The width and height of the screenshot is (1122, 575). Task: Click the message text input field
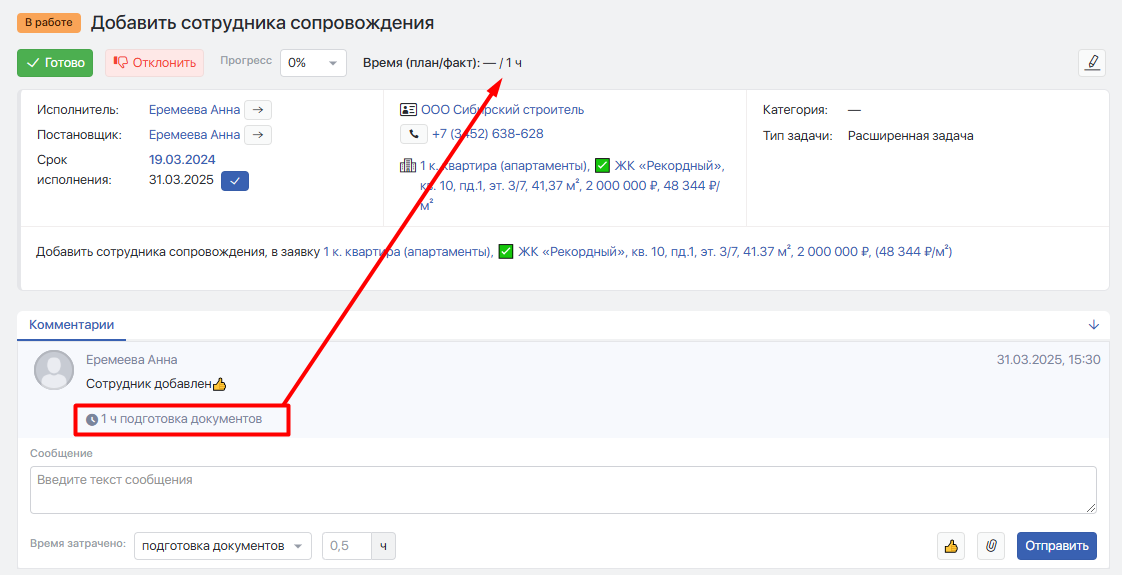563,490
